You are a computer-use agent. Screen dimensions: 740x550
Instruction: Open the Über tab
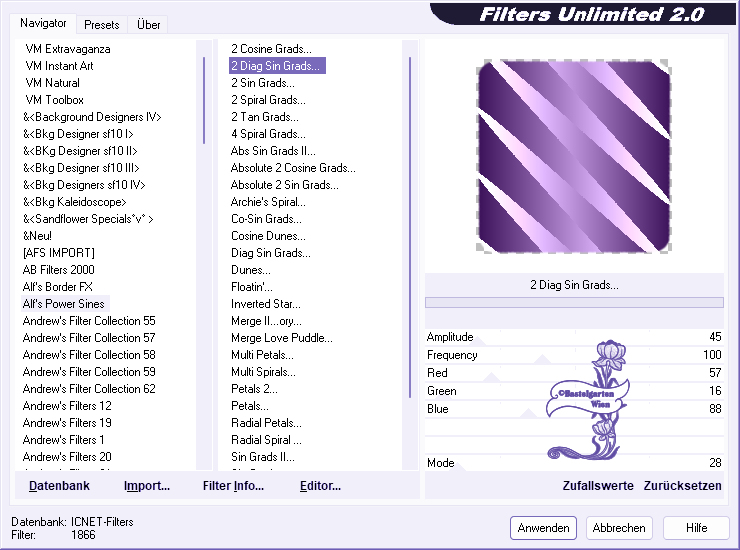[148, 25]
